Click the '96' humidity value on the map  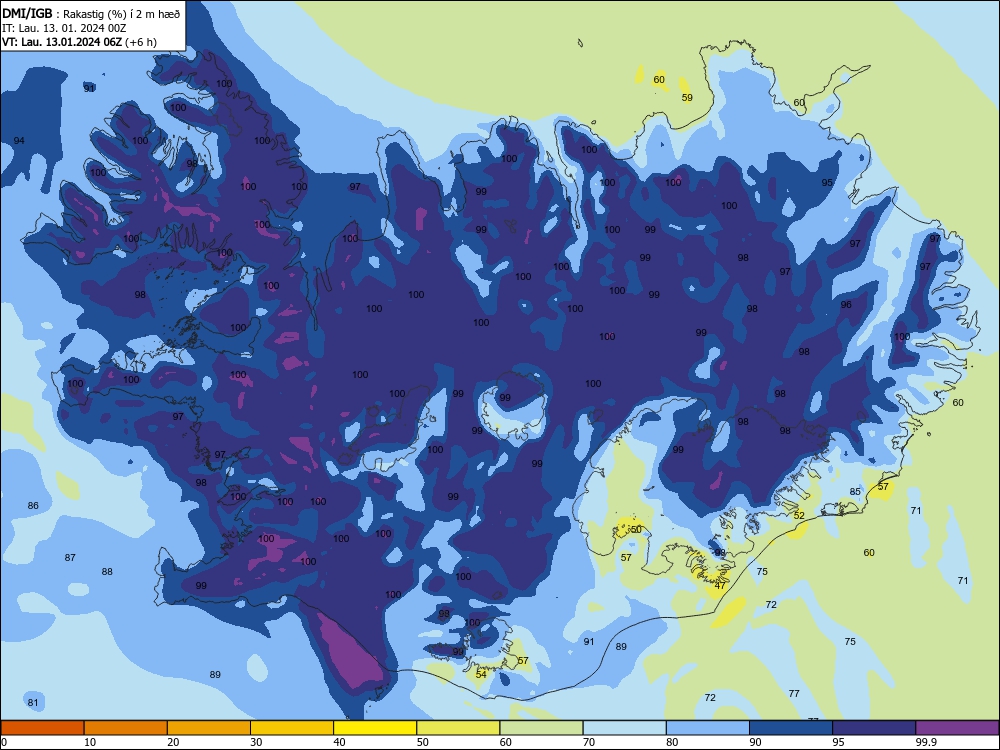pos(846,305)
